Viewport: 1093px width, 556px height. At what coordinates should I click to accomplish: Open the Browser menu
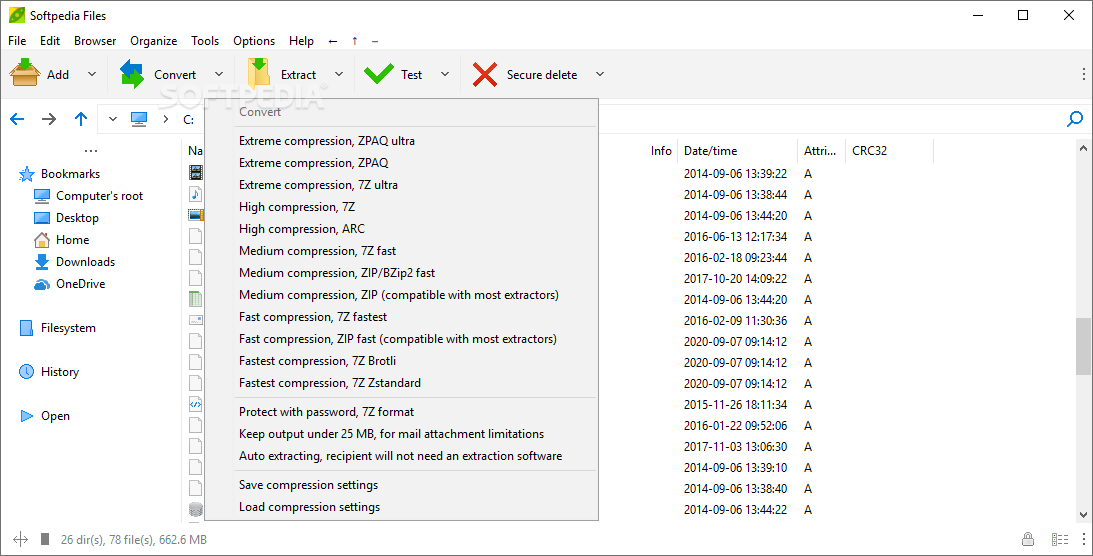95,40
